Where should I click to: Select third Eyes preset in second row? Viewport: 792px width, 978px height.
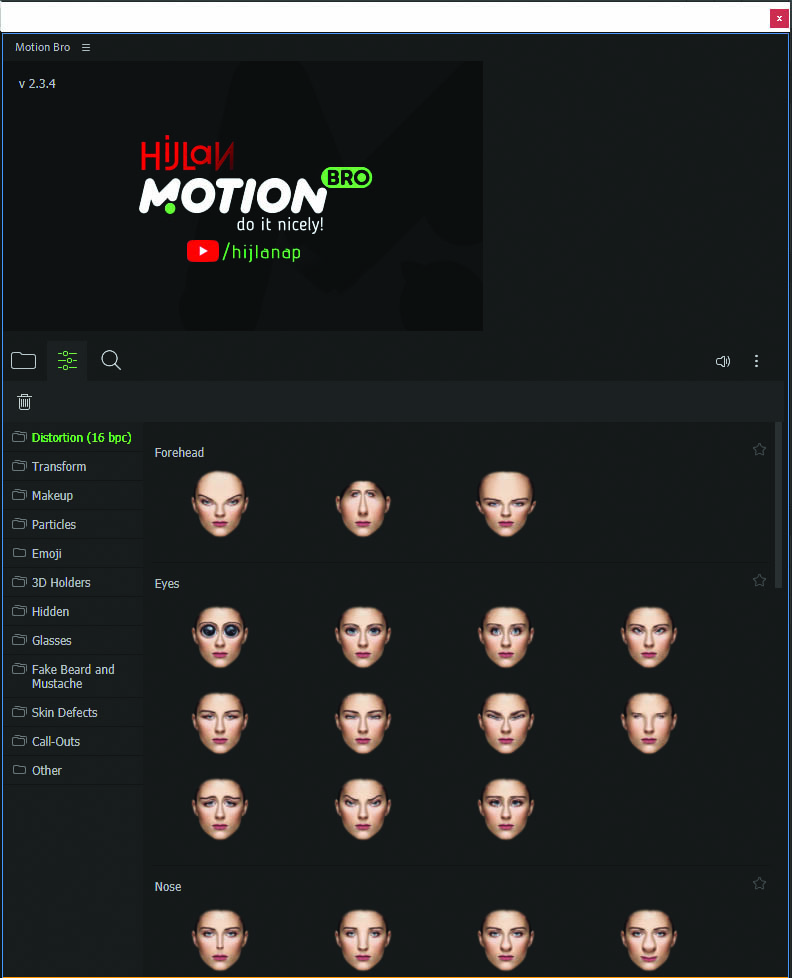point(506,723)
